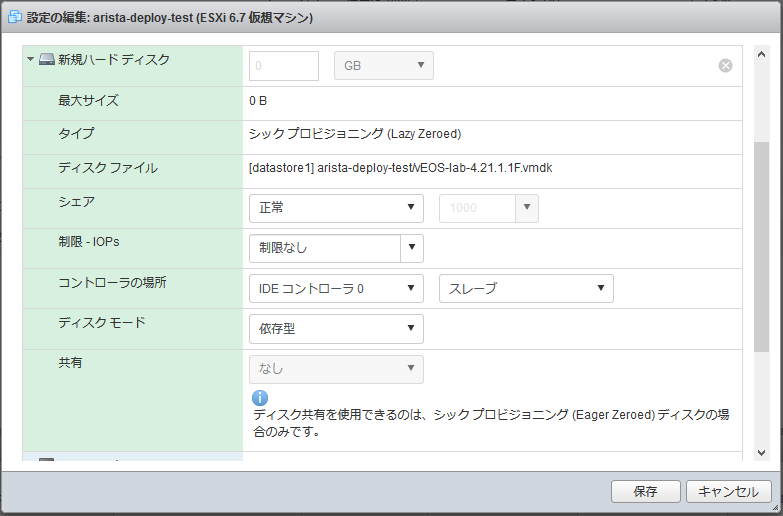Click the 制限なし IOPs text field
Viewport: 783px width, 516px height.
[325, 248]
